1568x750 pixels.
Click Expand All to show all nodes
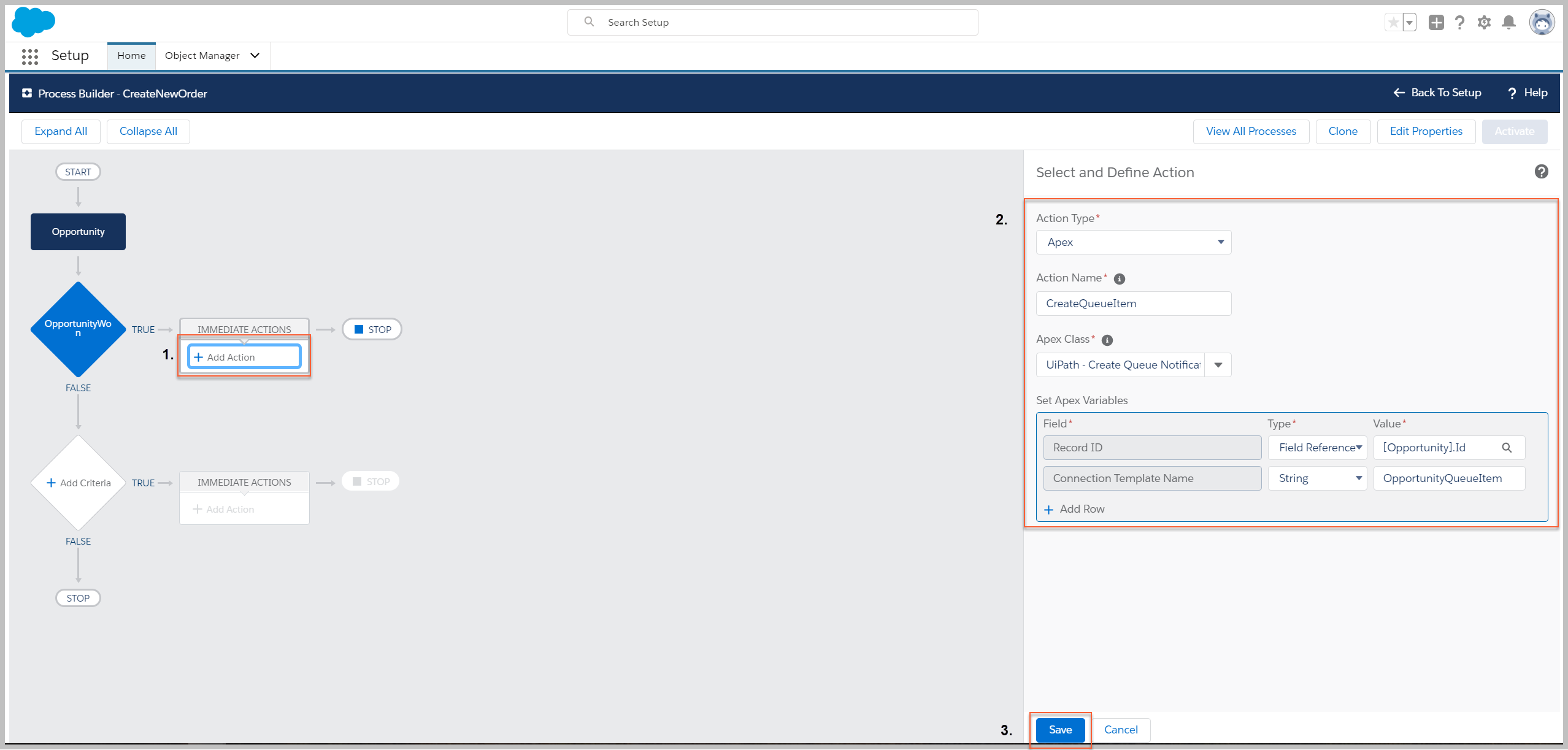tap(61, 131)
